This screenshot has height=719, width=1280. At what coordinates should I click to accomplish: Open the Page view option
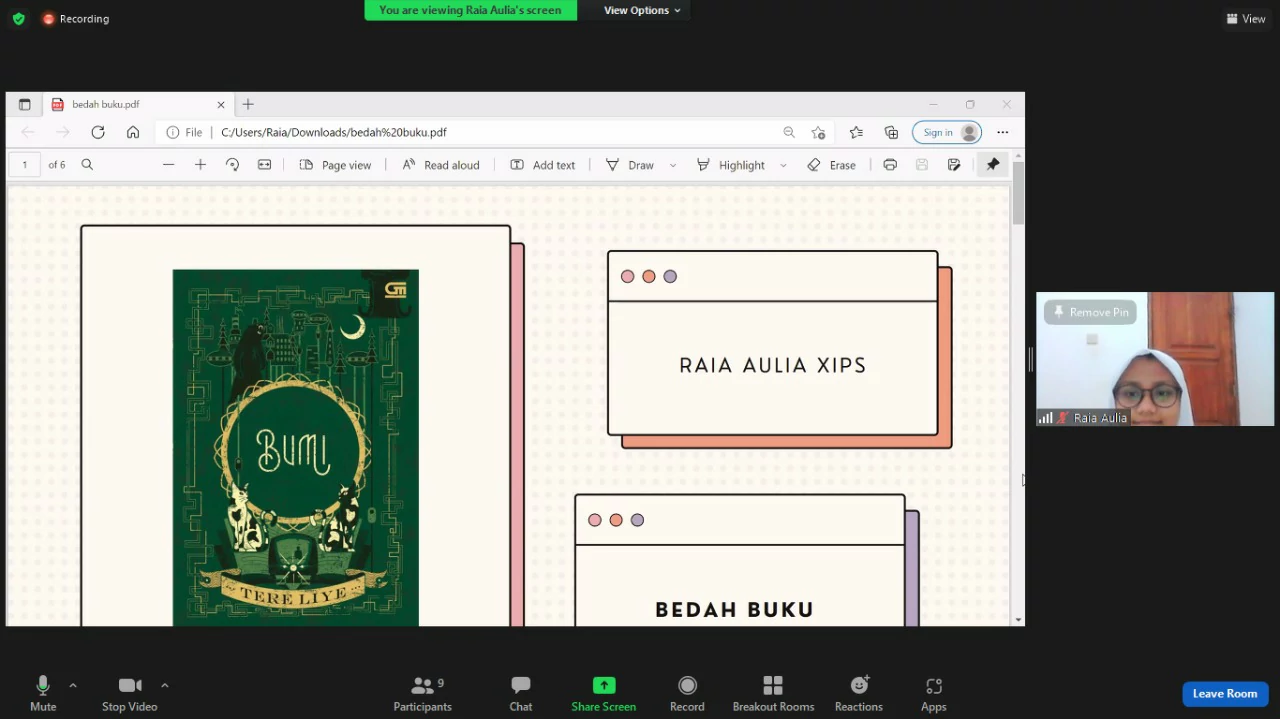(x=335, y=165)
